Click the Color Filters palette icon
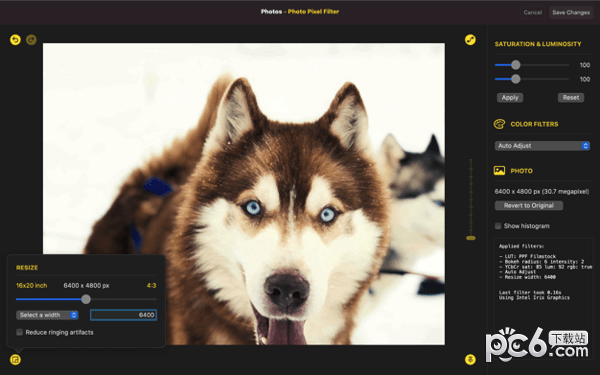The width and height of the screenshot is (600, 375). point(499,124)
